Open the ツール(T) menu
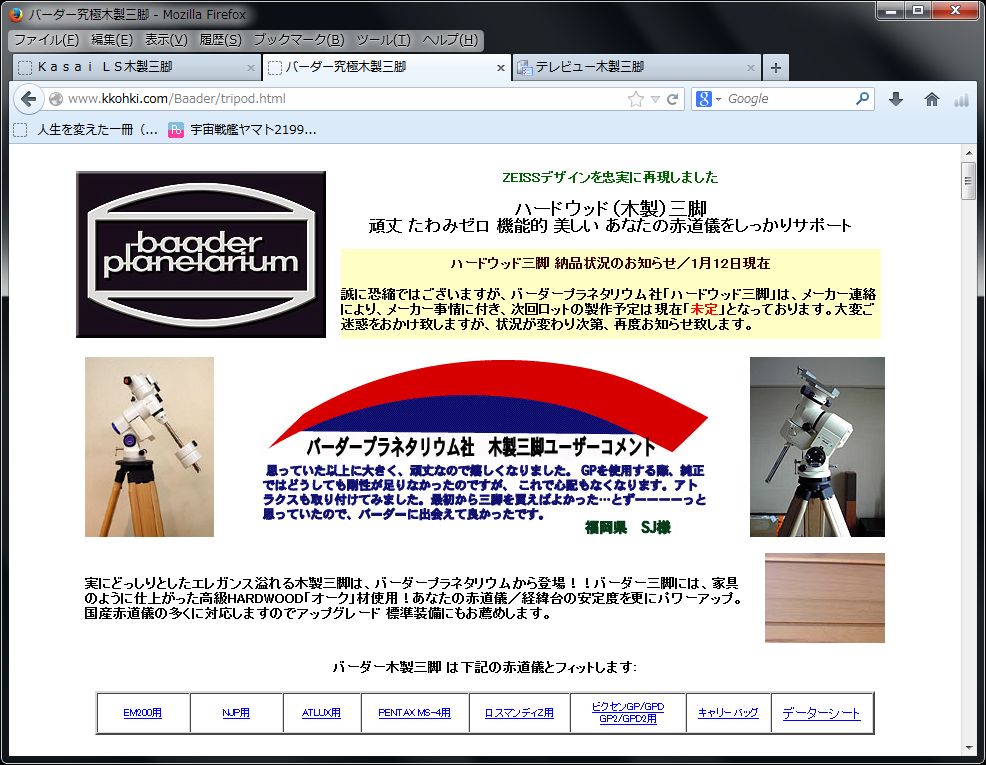Screen dimensions: 986x765 point(383,40)
